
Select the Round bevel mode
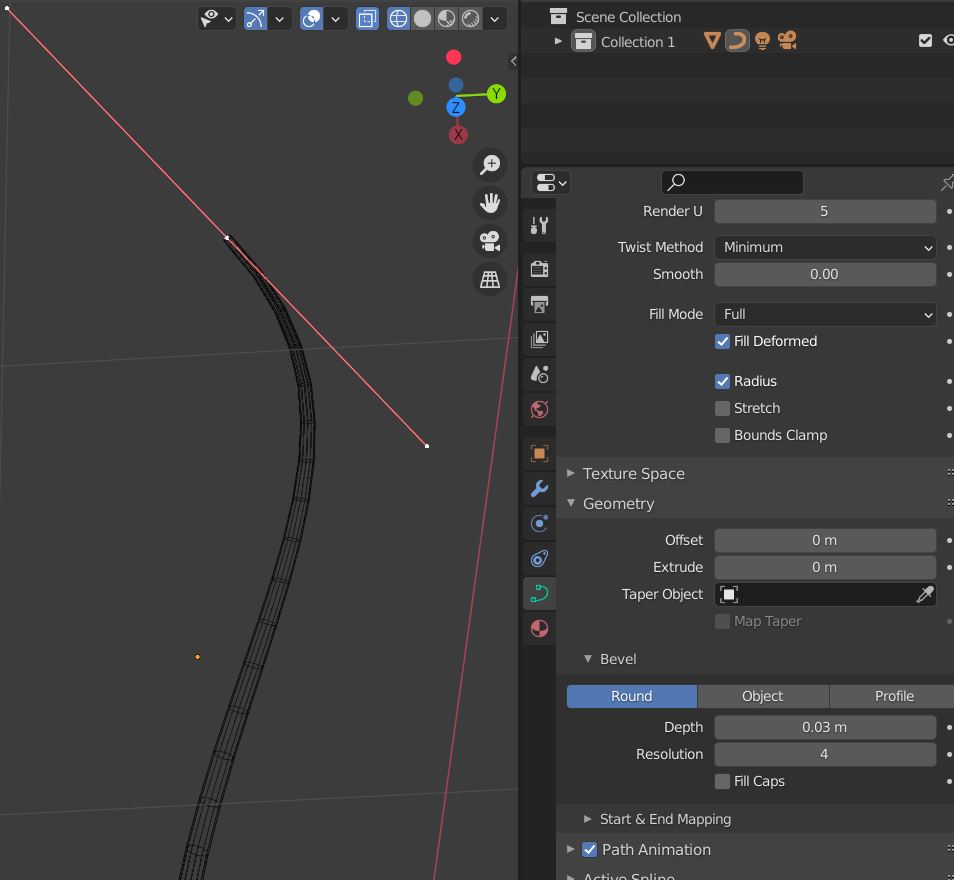click(632, 696)
